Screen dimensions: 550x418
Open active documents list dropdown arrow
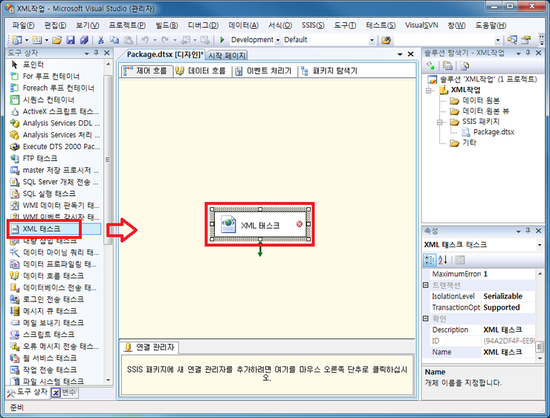tap(400, 54)
